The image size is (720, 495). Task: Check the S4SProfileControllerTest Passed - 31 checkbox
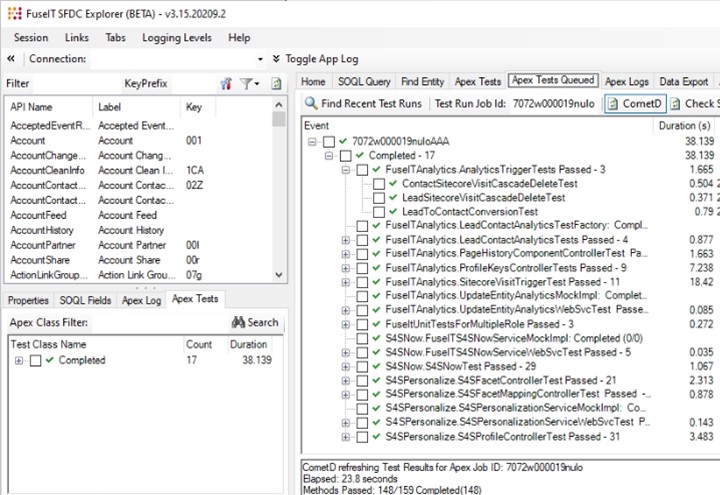[x=362, y=437]
